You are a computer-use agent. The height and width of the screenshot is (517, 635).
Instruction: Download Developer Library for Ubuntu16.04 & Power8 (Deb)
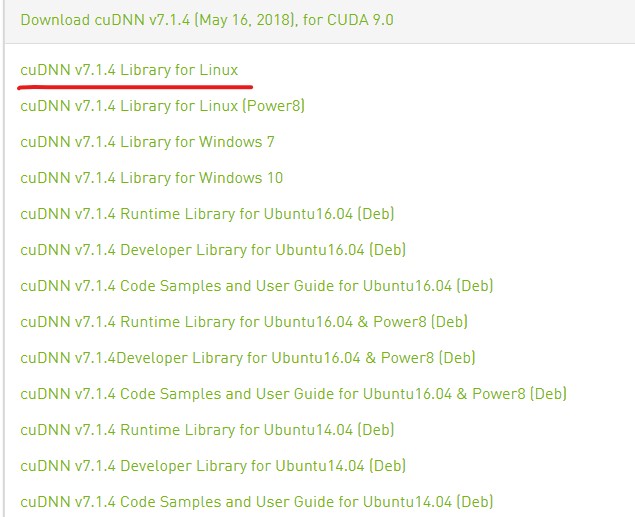(248, 358)
